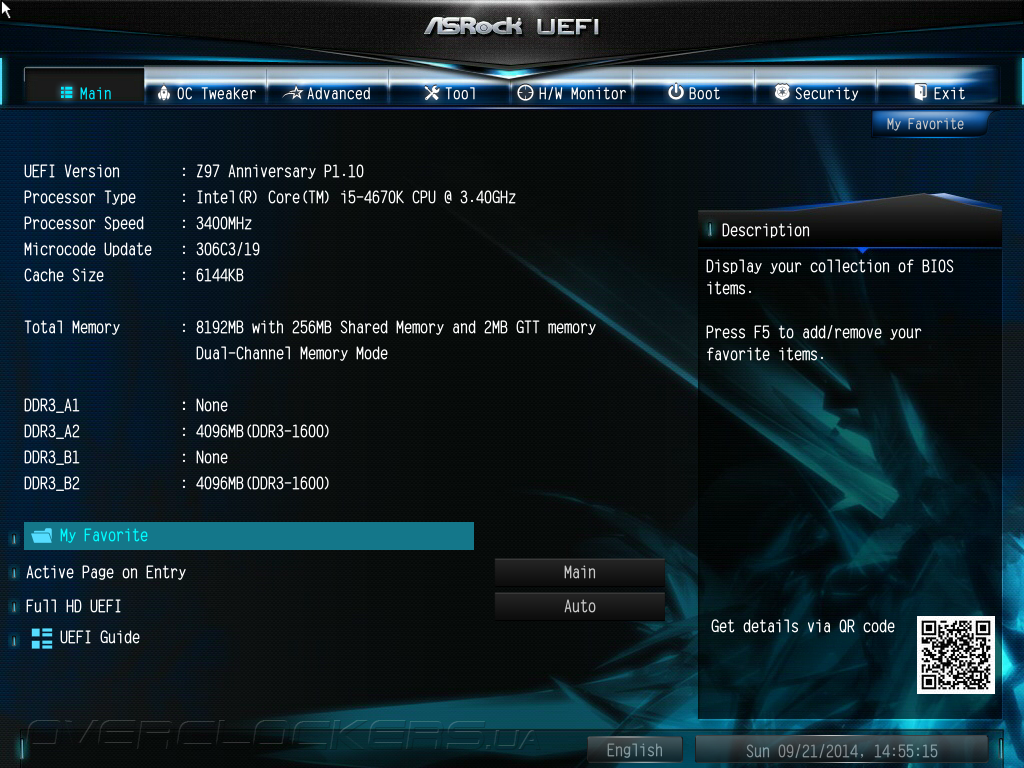Click the Microcode Update 306C3/19 value
1024x768 pixels.
tap(228, 249)
